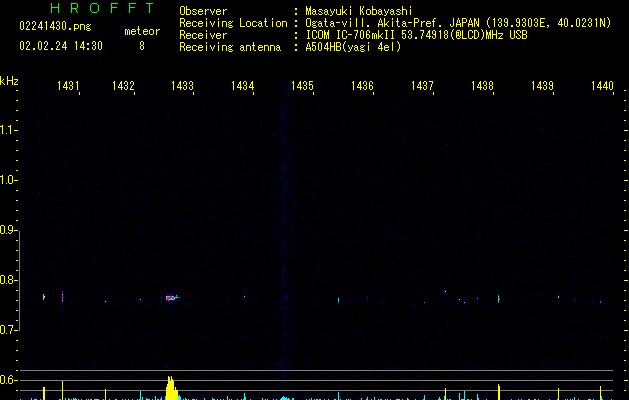629x400 pixels.
Task: Click the HROFFT title text
Action: click(103, 8)
